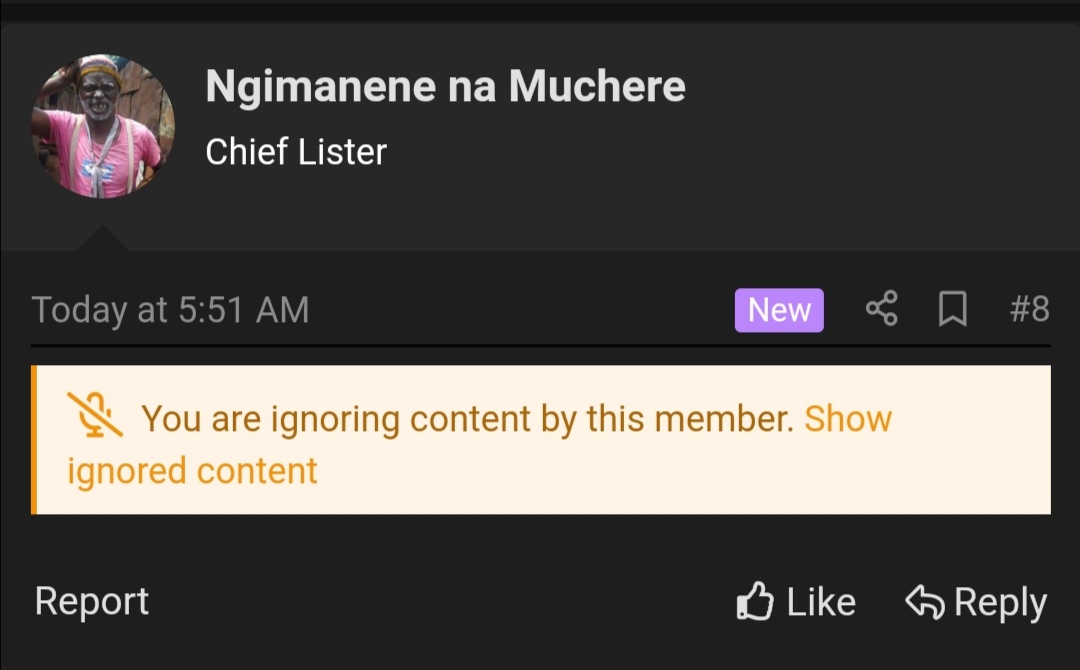The image size is (1080, 670).
Task: Click the word Show in ignore notice
Action: pos(848,418)
